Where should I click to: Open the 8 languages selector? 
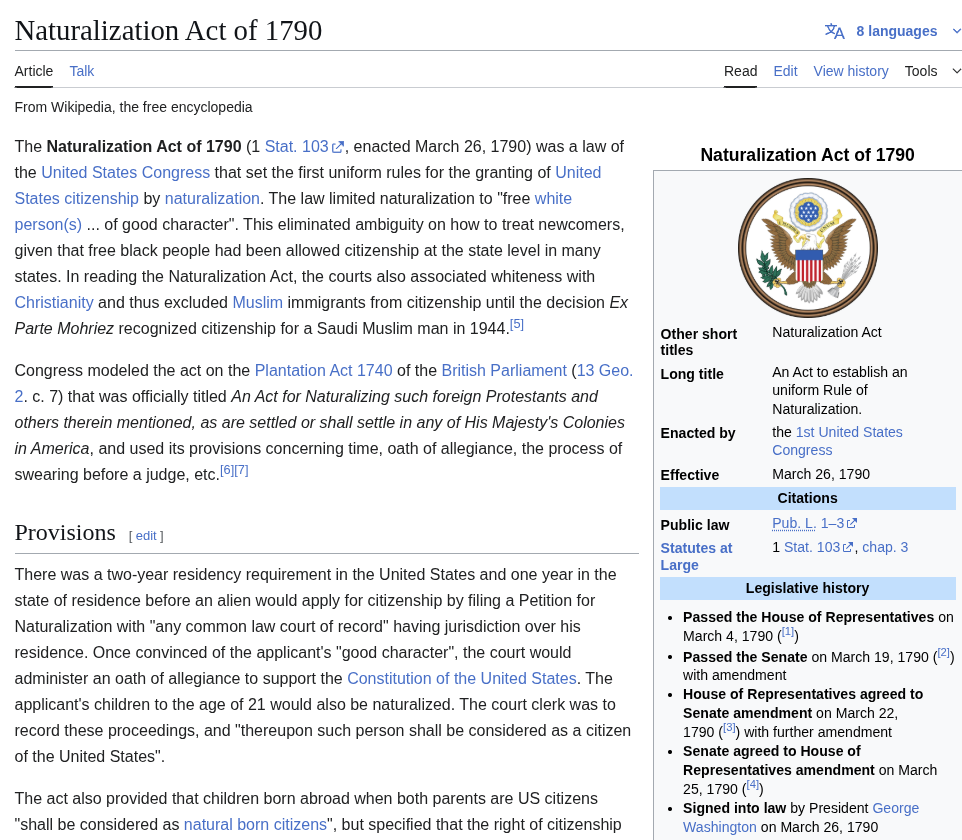point(896,31)
